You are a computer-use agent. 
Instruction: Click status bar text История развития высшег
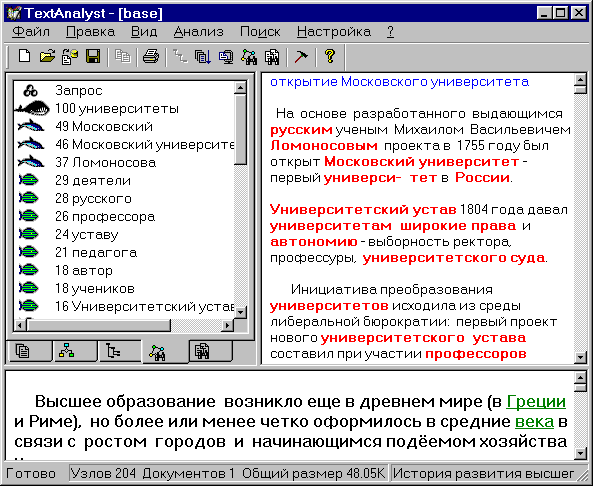(x=484, y=474)
